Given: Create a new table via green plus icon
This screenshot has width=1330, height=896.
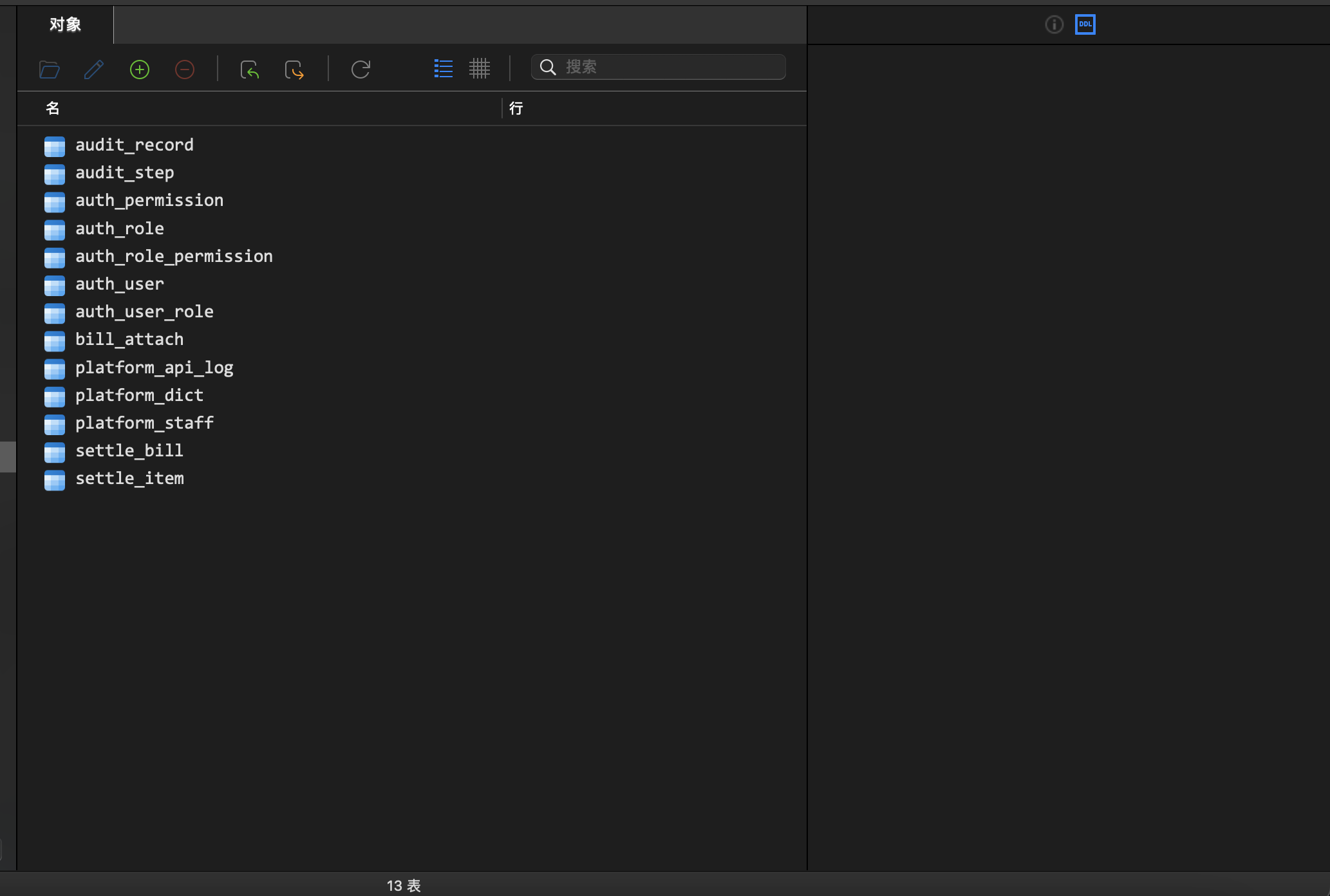Looking at the screenshot, I should tap(139, 69).
